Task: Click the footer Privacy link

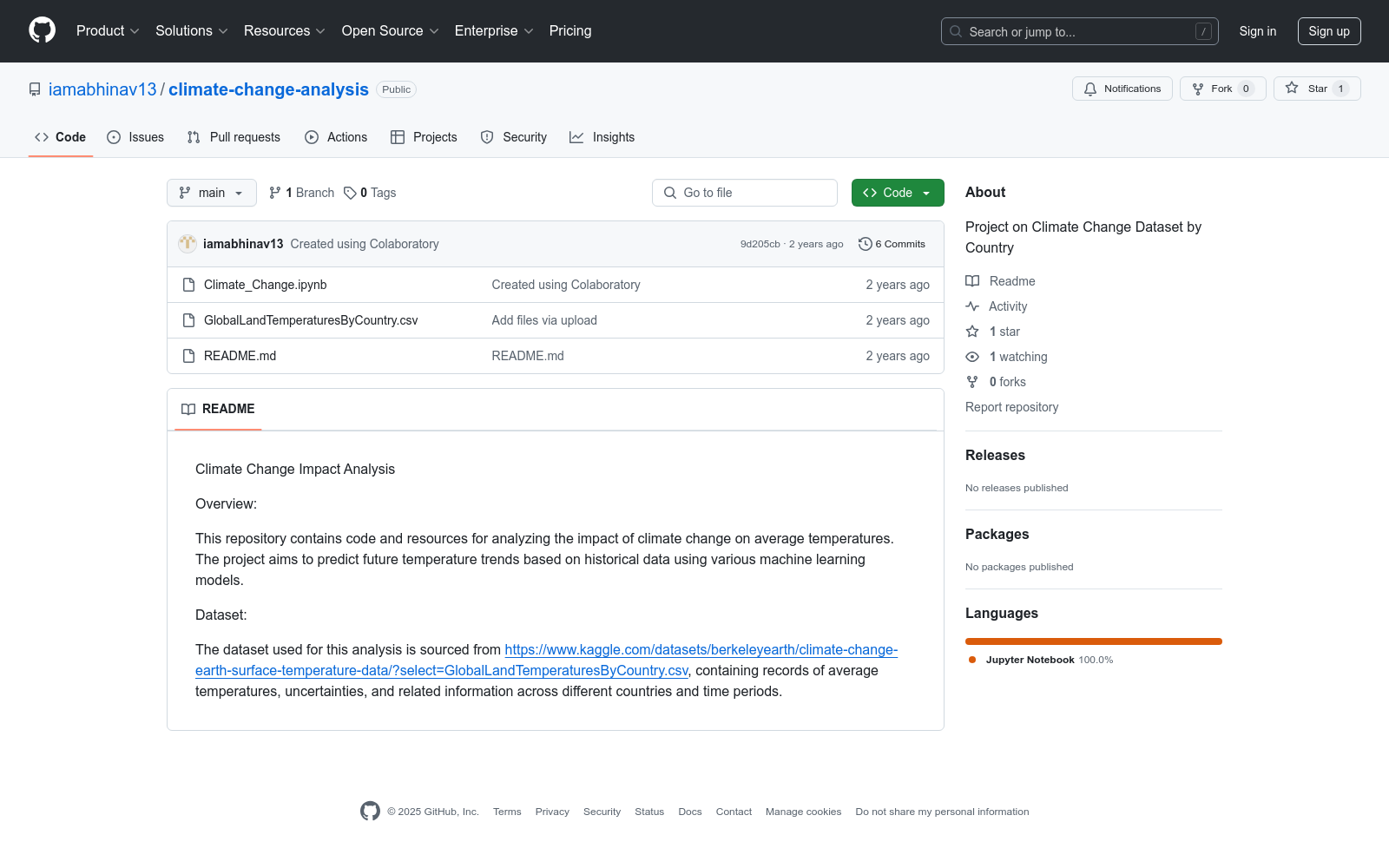Action: [x=552, y=812]
